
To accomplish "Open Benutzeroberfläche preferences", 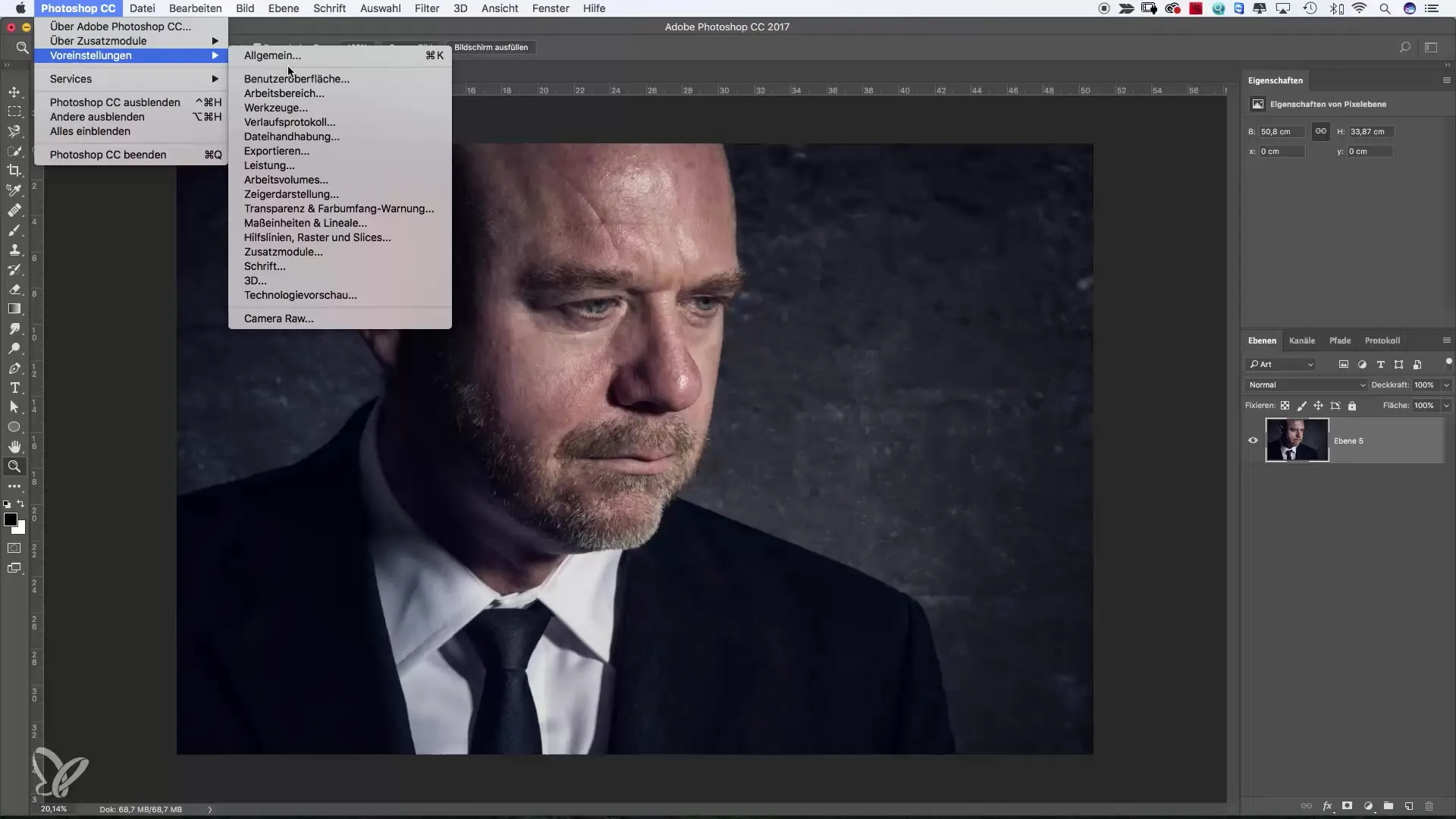I will 340,79.
